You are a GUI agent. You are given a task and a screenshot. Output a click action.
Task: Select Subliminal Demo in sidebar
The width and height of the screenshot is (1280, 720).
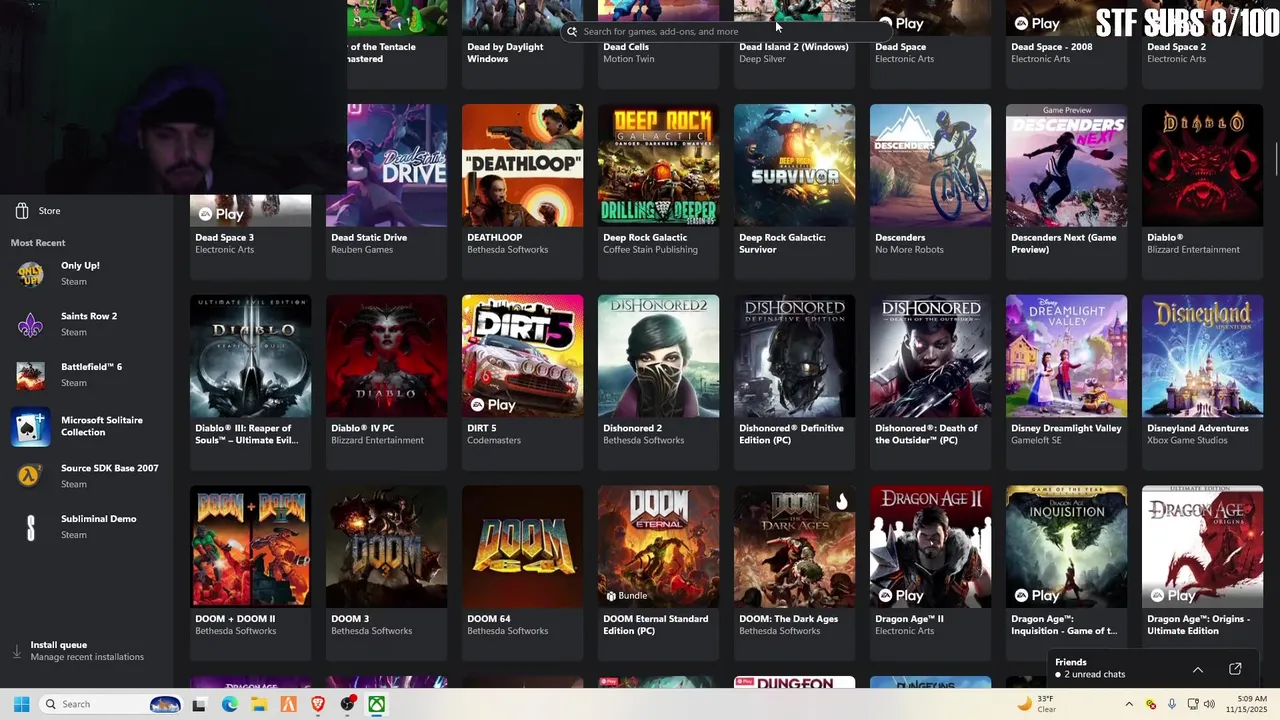pos(86,526)
